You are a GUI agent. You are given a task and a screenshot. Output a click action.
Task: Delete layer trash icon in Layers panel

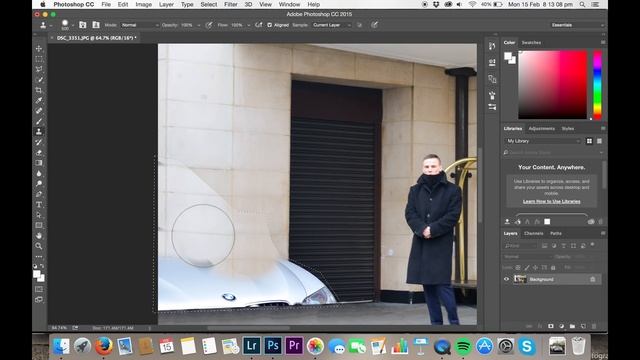594,326
